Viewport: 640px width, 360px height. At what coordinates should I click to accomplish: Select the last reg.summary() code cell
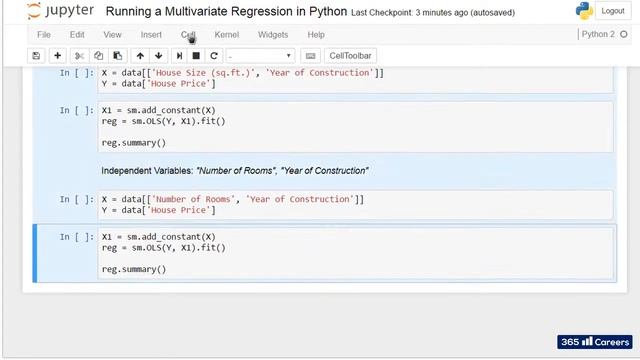coord(355,253)
